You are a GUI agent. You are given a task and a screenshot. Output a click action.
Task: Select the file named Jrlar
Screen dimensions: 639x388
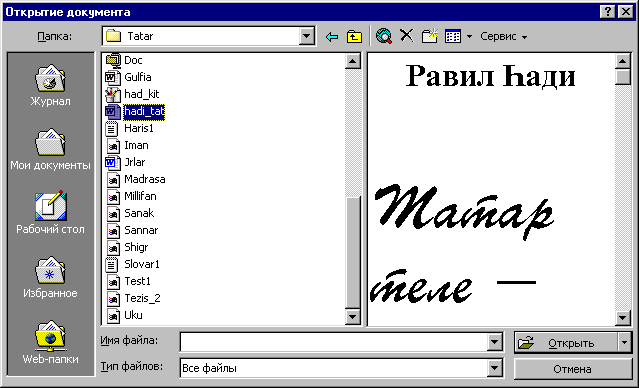pos(134,162)
